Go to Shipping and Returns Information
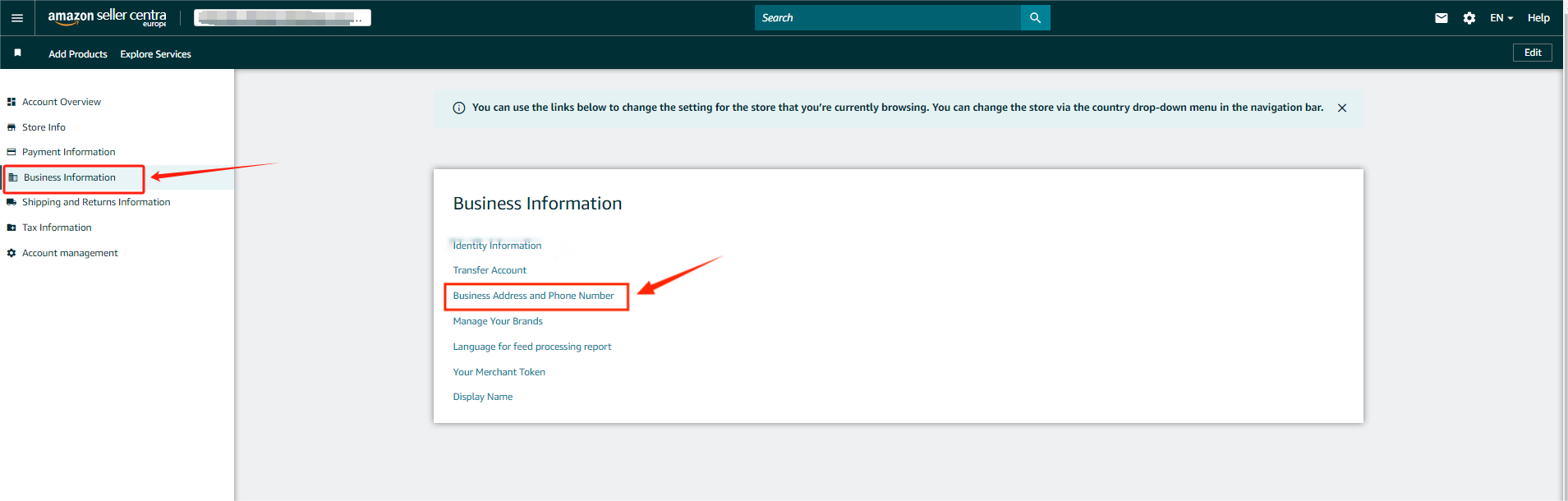The height and width of the screenshot is (501, 1568). pos(96,202)
